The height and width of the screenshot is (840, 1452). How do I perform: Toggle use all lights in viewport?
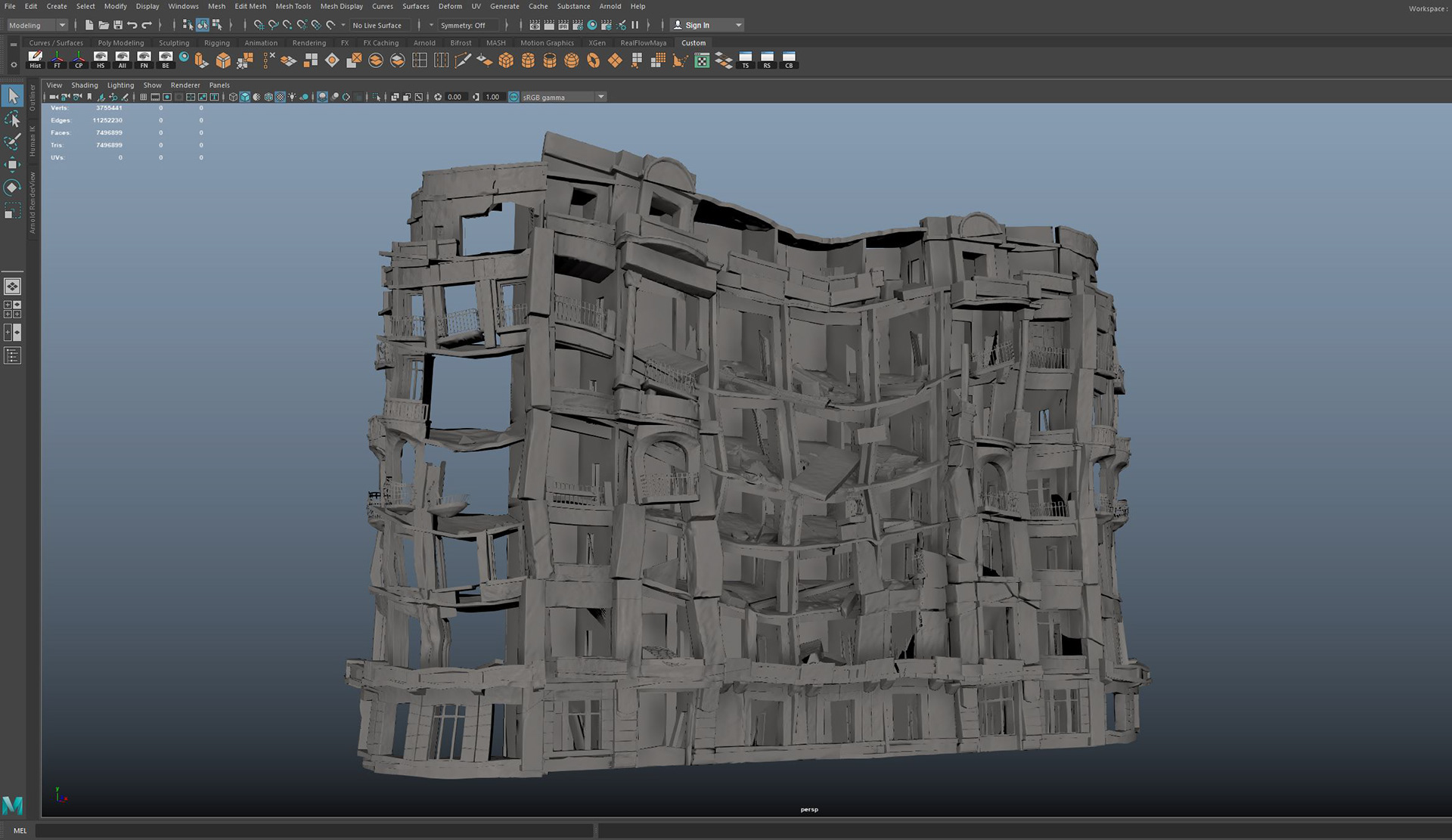[x=293, y=97]
